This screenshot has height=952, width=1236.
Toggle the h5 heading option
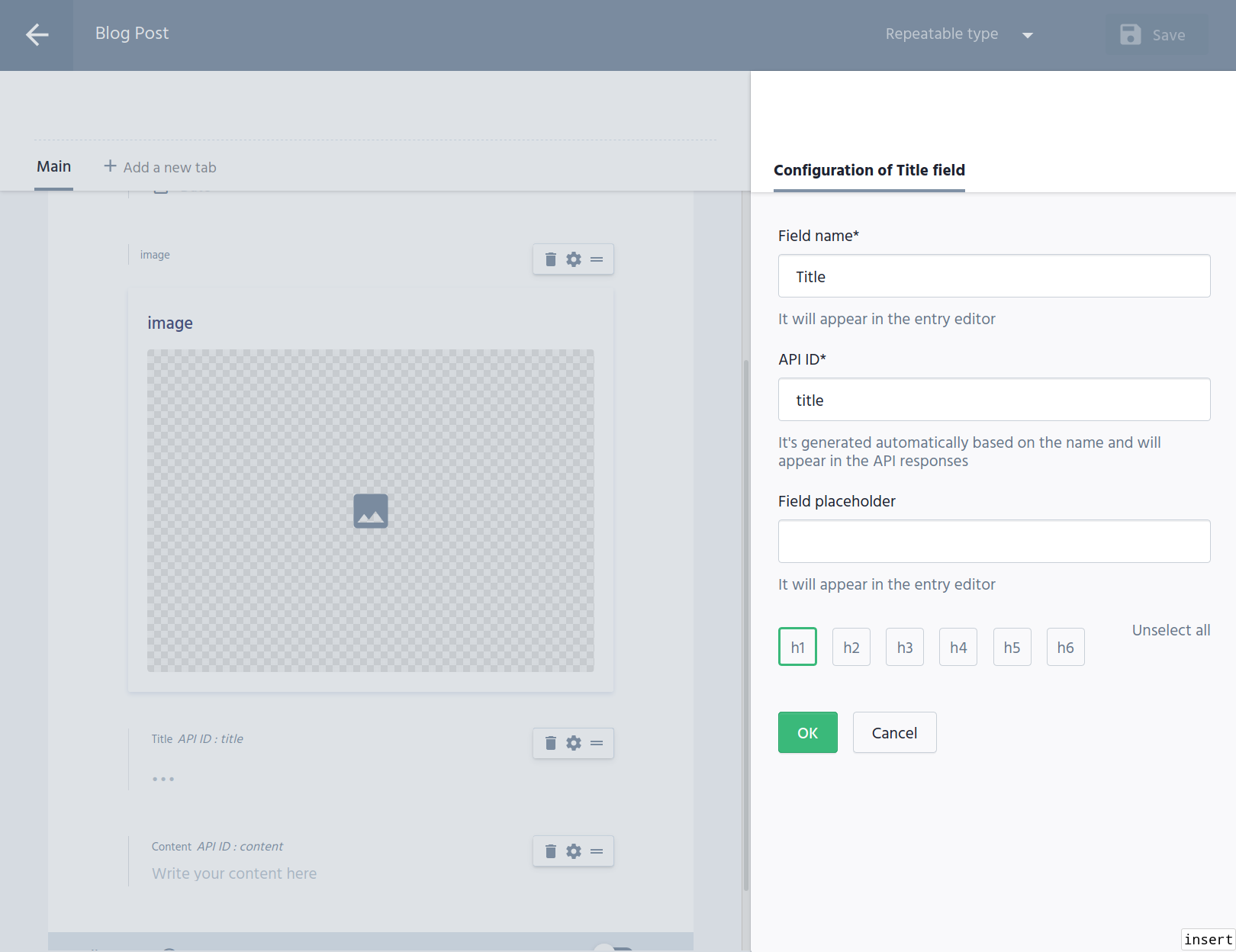[x=1012, y=647]
